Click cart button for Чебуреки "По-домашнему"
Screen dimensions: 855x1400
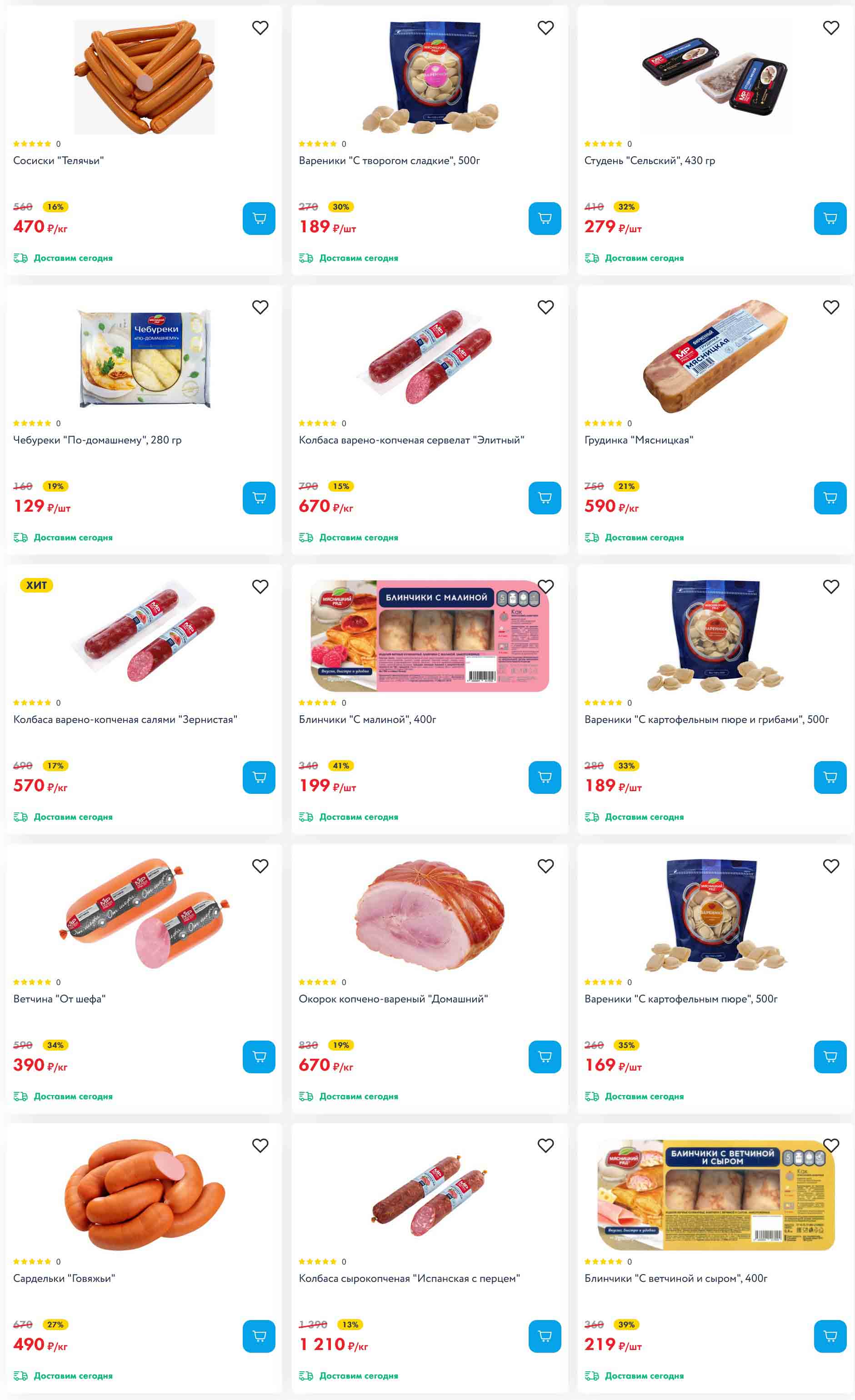pos(259,498)
